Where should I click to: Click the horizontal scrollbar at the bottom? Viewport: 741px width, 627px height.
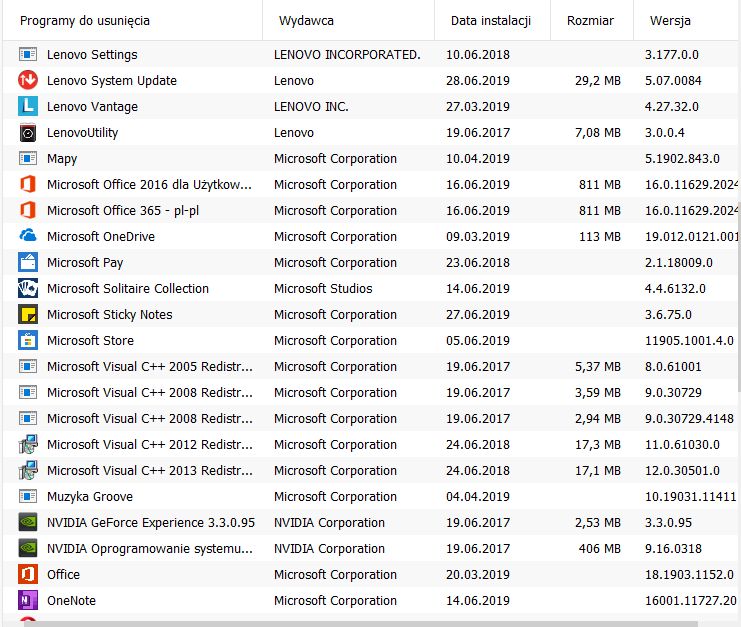[x=360, y=624]
